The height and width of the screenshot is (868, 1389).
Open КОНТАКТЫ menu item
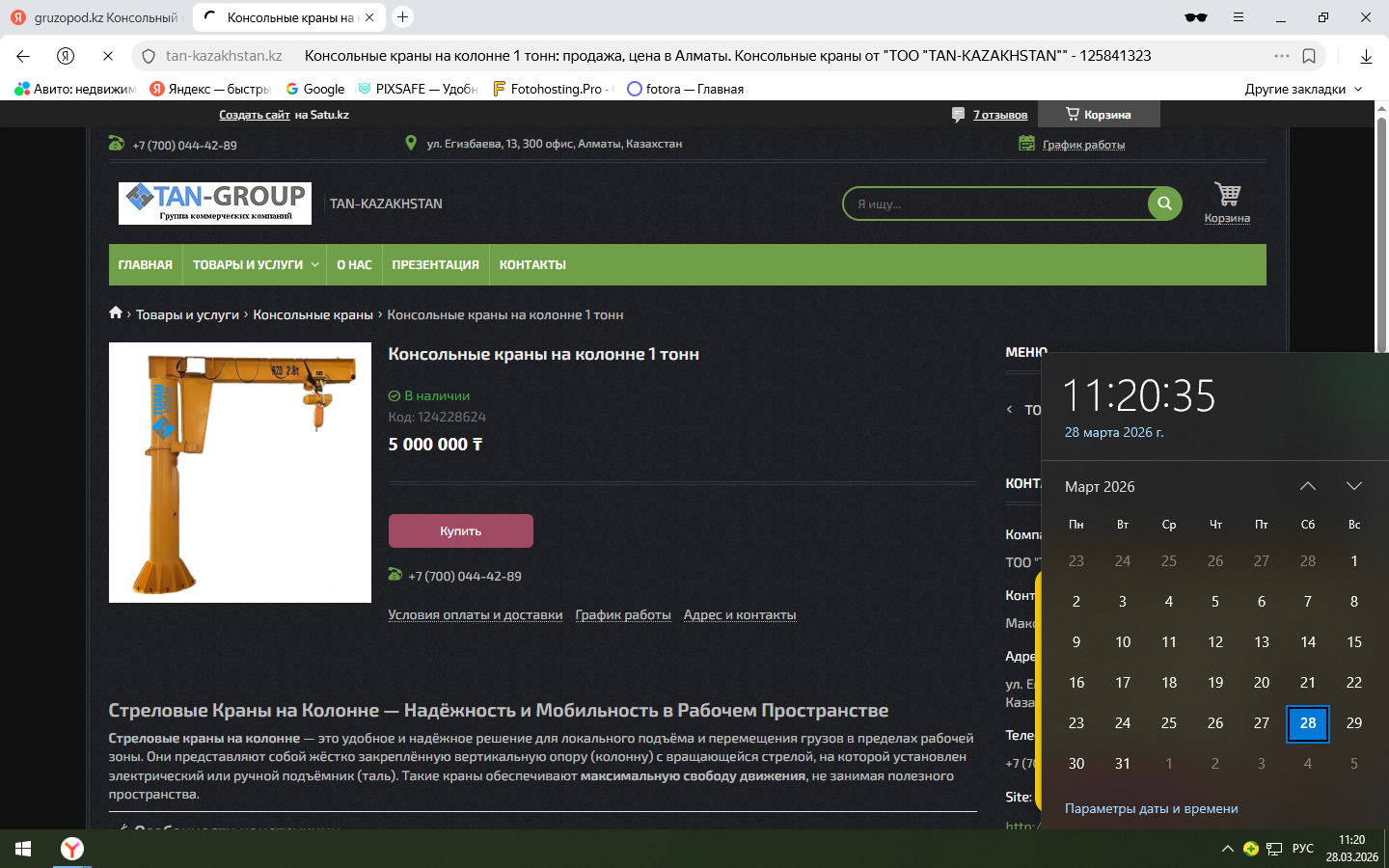(532, 265)
